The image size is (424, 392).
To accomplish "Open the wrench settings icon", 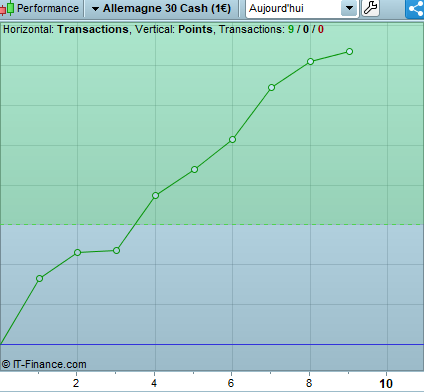I will click(370, 8).
